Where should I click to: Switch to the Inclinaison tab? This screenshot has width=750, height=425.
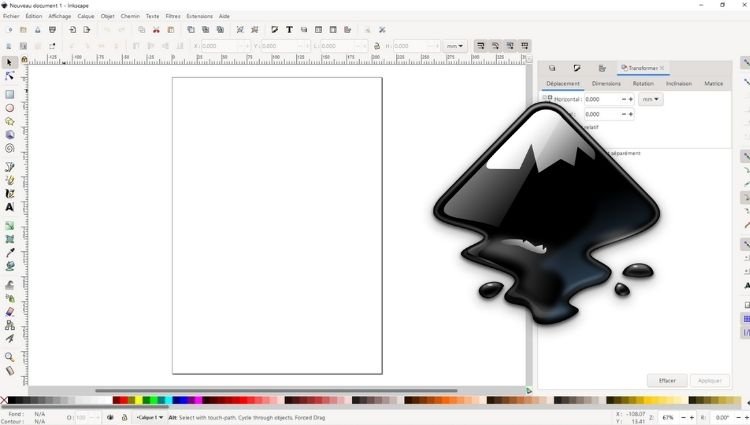click(679, 84)
